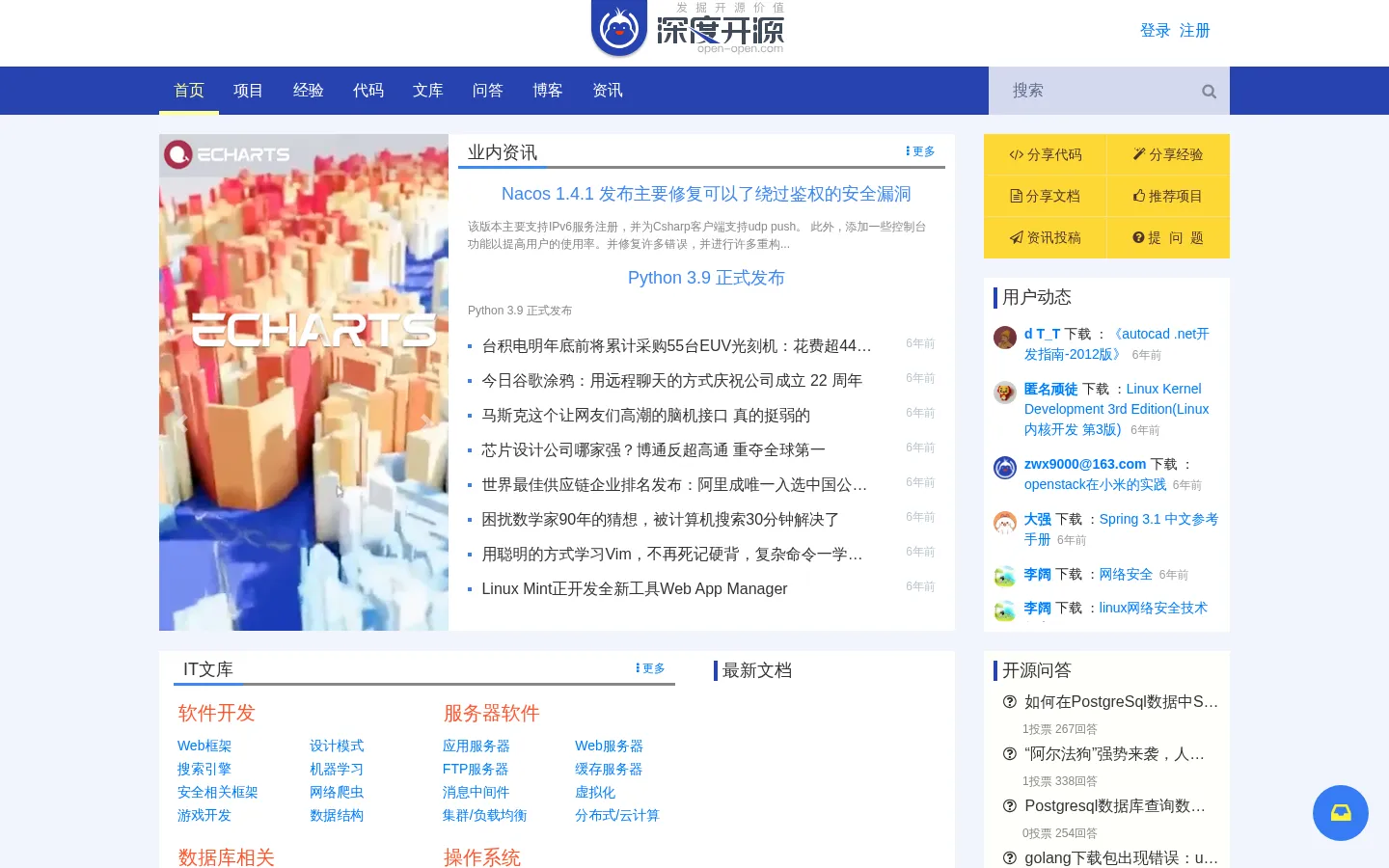The image size is (1389, 868).
Task: Open Python 3.9 正式发布 headline
Action: click(x=706, y=278)
